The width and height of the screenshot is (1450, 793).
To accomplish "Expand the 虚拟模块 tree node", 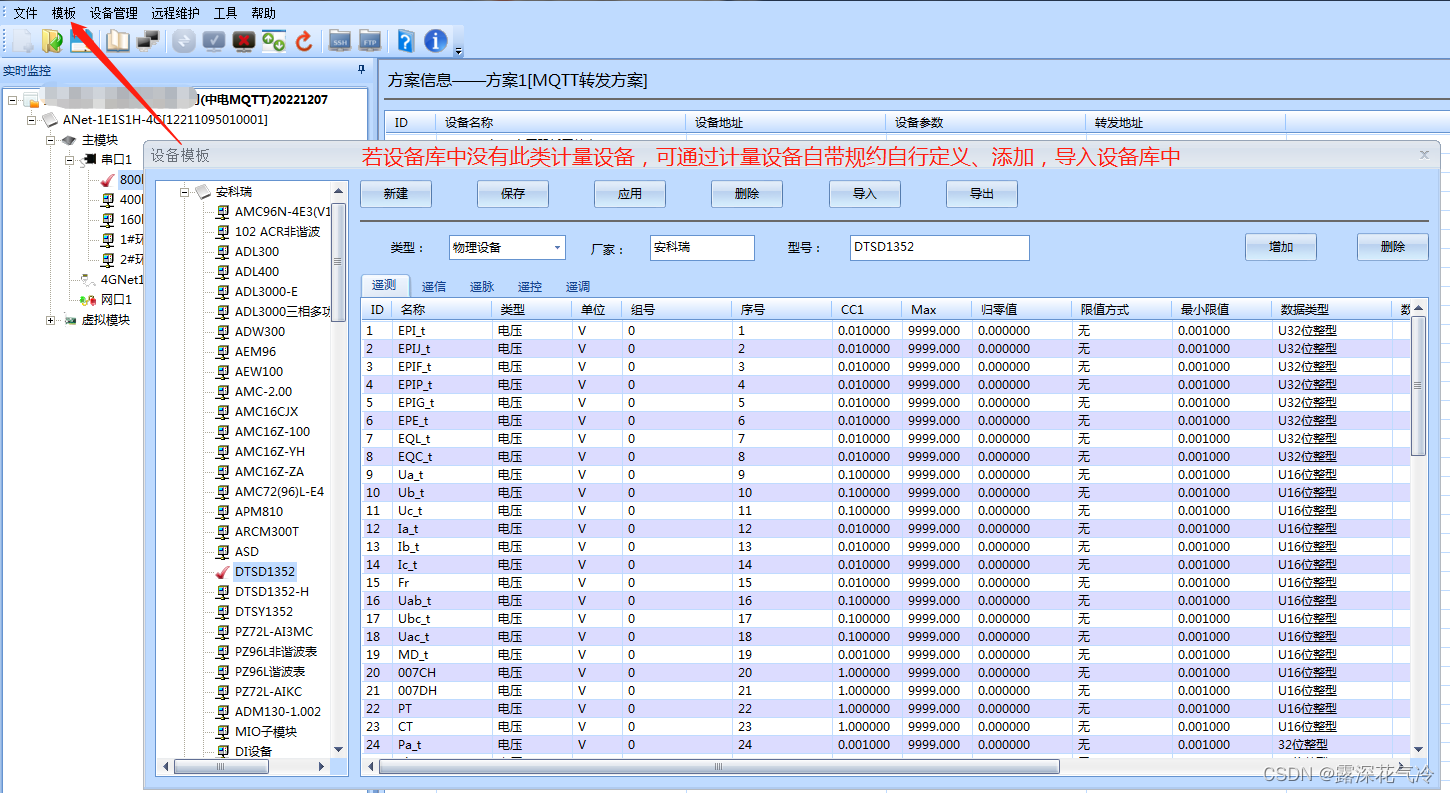I will [51, 320].
